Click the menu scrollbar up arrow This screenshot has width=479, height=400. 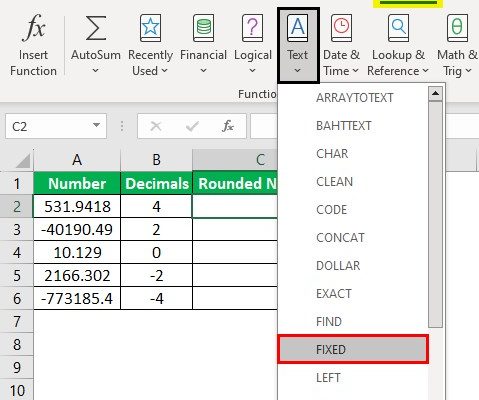pyautogui.click(x=435, y=94)
